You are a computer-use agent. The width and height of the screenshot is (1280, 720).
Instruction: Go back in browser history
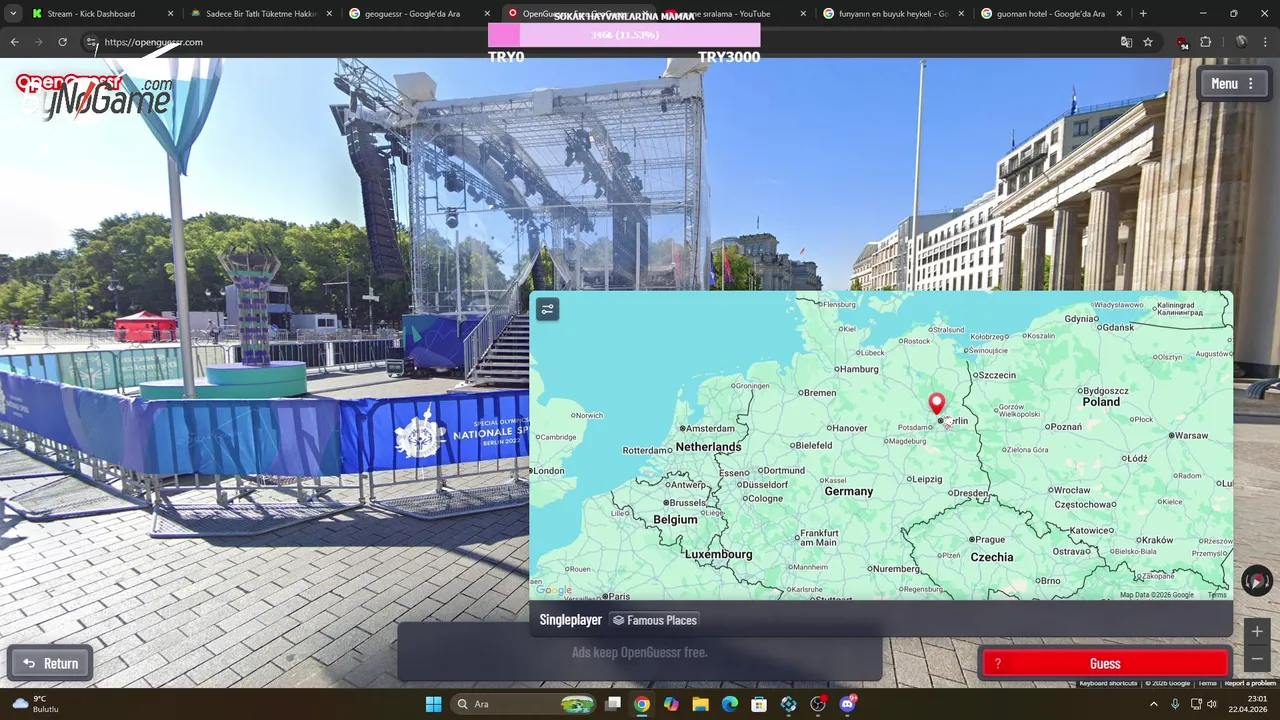tap(14, 42)
